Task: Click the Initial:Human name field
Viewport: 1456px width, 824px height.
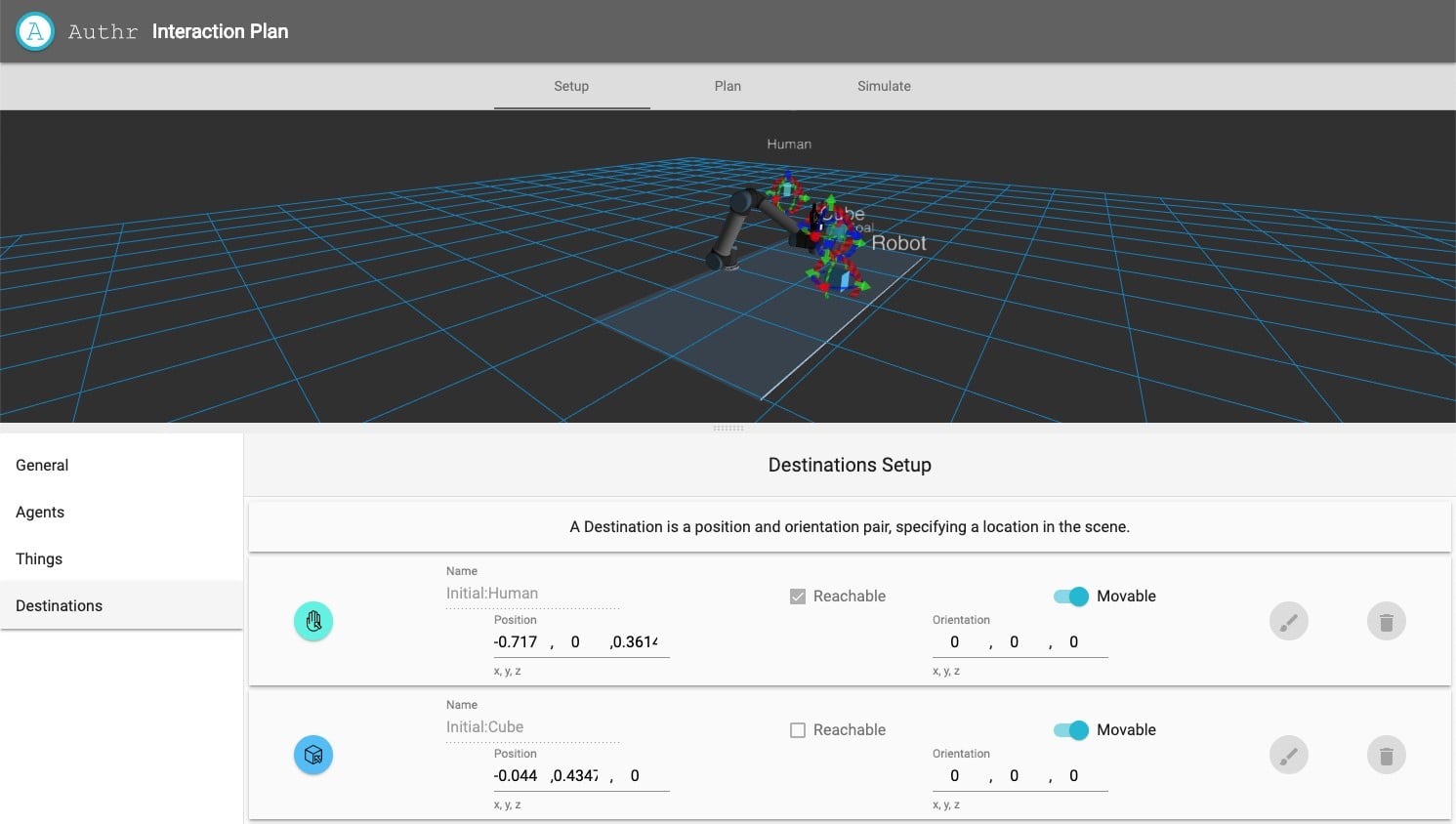Action: point(533,594)
